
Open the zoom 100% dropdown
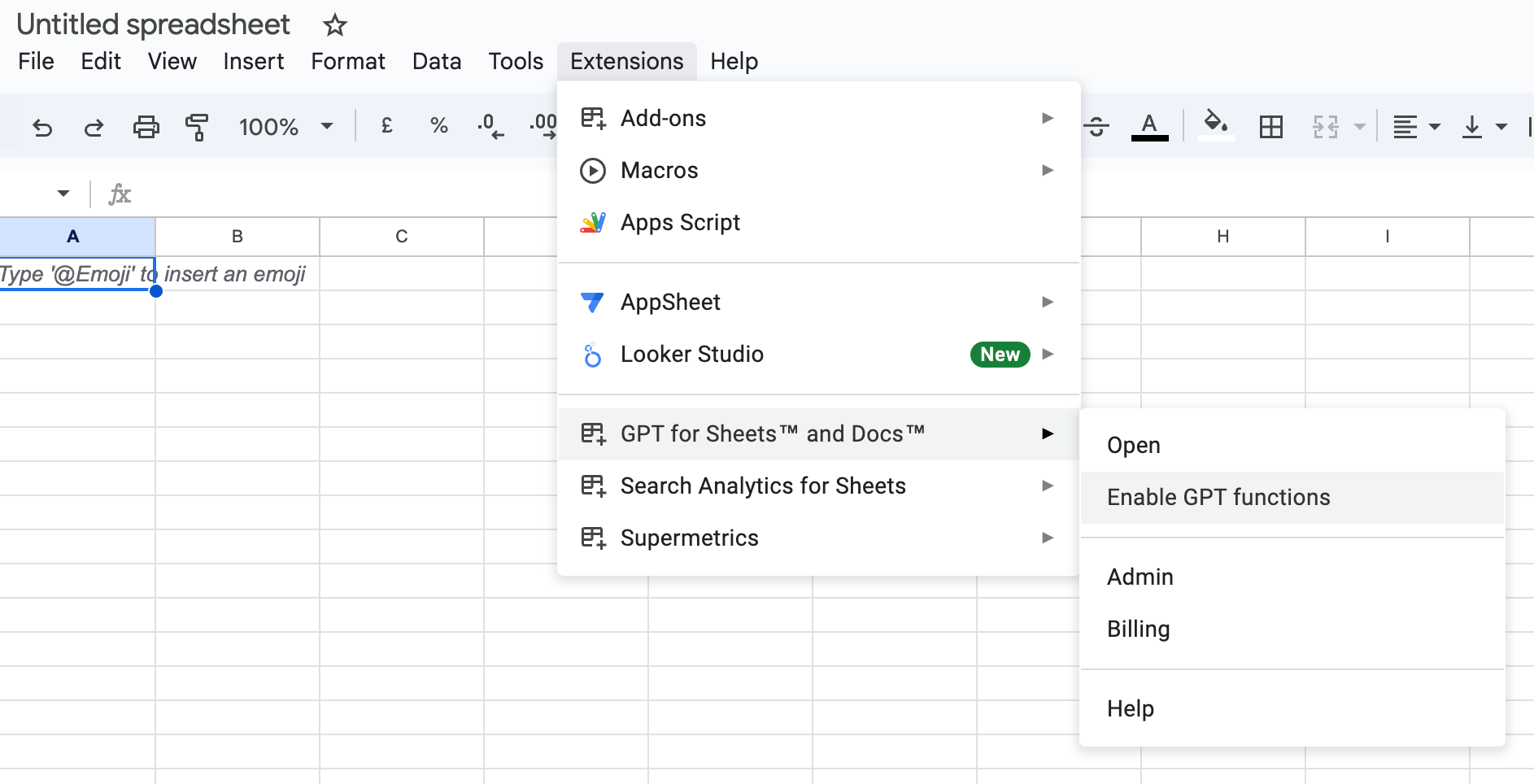tap(285, 127)
